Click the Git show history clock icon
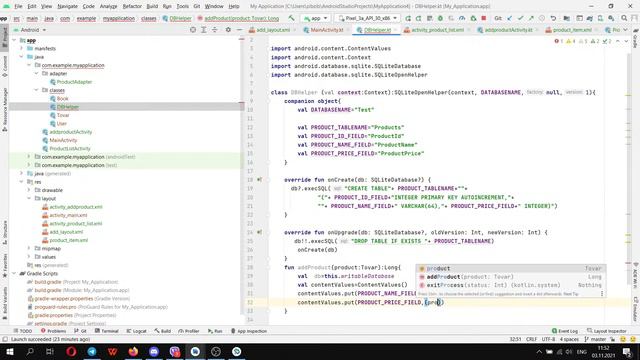 point(542,18)
